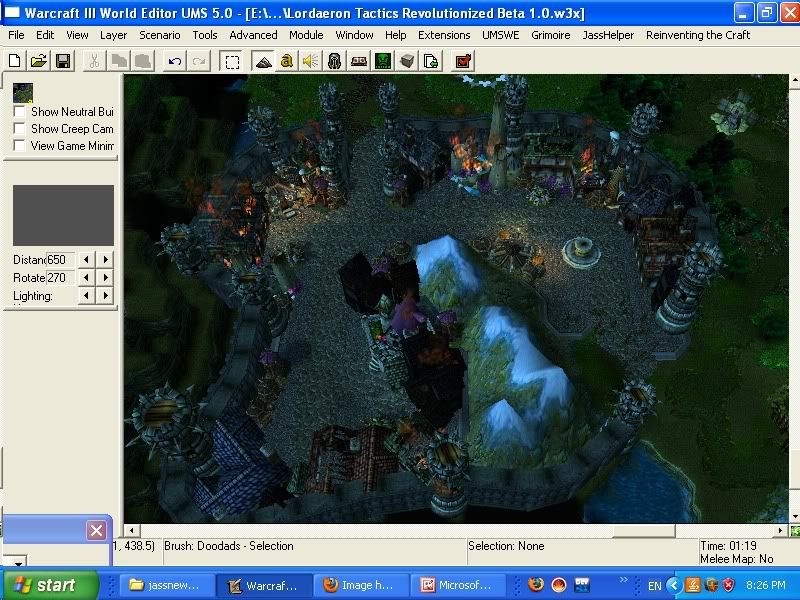This screenshot has height=600, width=800.
Task: Create a new map with the New icon
Action: pos(15,61)
